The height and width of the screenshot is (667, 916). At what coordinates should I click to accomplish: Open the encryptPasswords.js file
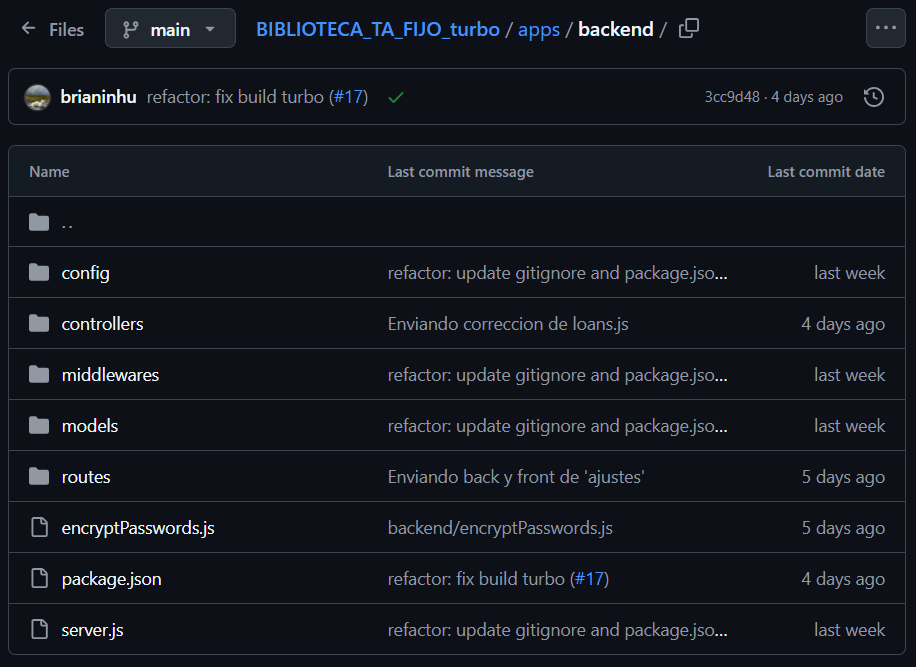point(137,528)
